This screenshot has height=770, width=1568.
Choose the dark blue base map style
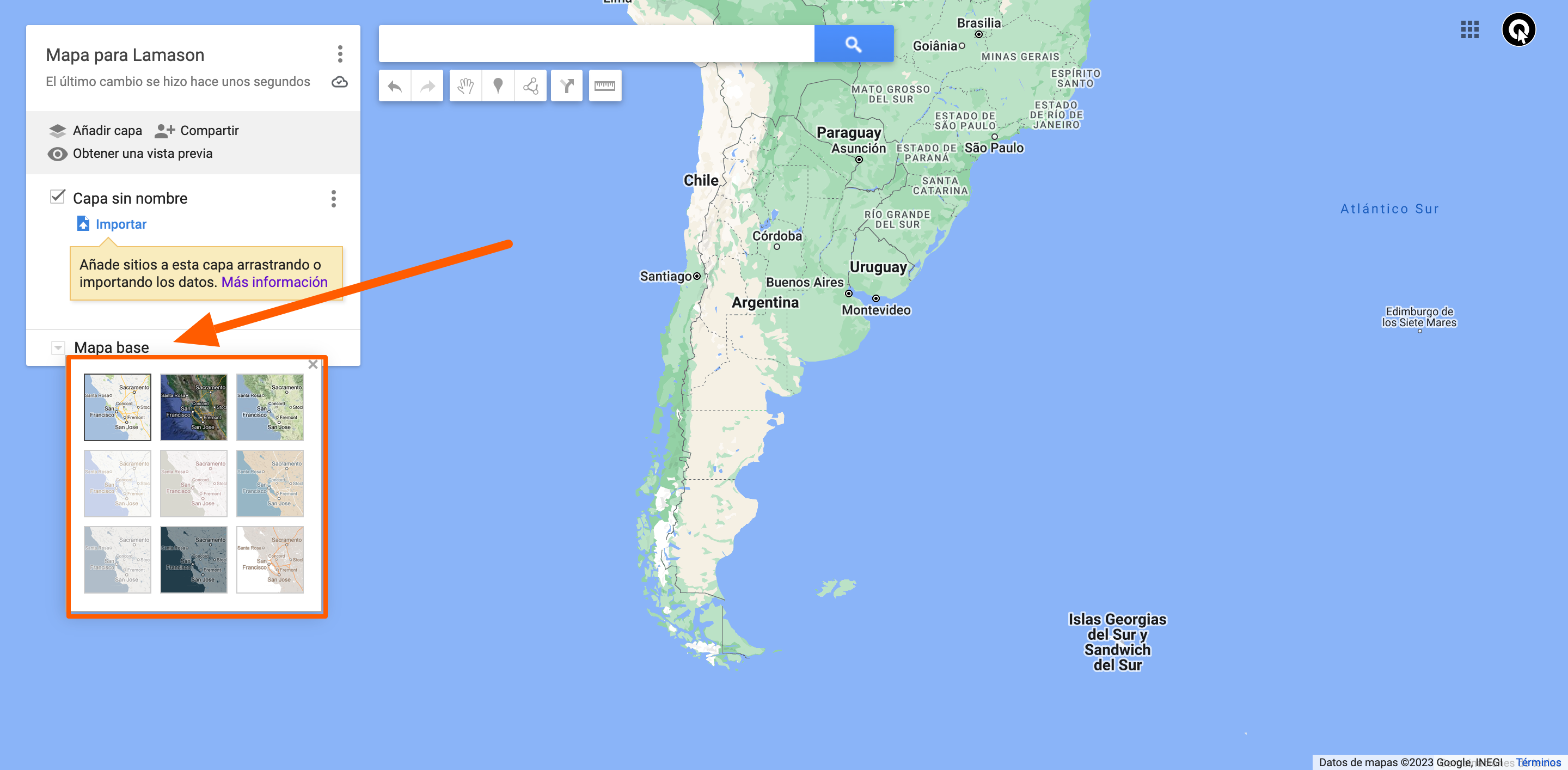pos(194,559)
